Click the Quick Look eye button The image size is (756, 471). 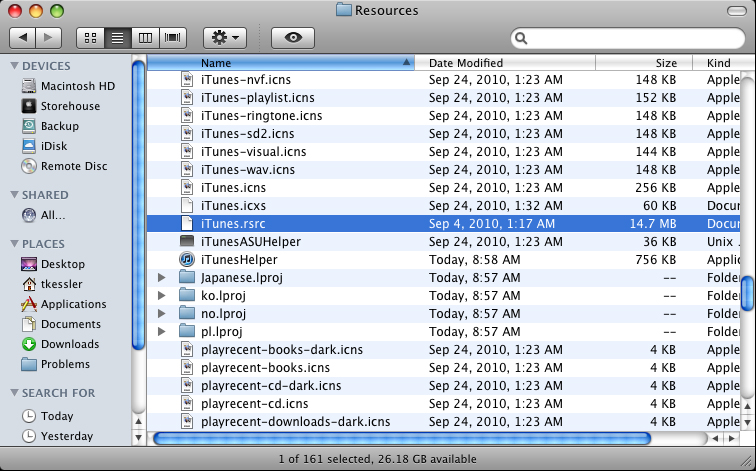[293, 38]
